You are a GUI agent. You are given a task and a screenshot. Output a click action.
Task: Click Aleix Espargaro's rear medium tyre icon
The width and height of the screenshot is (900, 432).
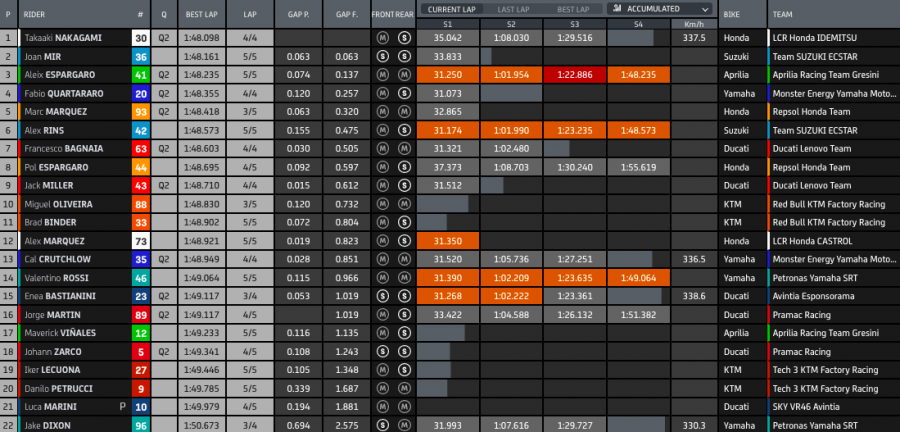404,74
